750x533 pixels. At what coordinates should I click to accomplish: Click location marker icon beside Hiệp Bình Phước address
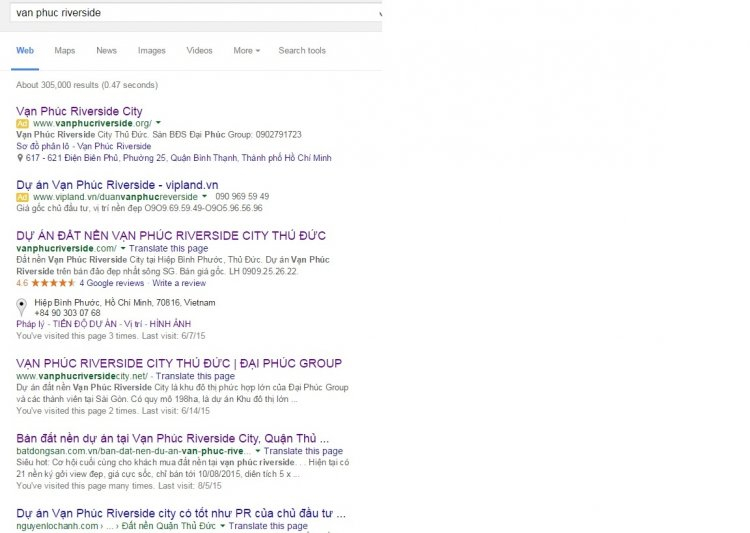[22, 307]
